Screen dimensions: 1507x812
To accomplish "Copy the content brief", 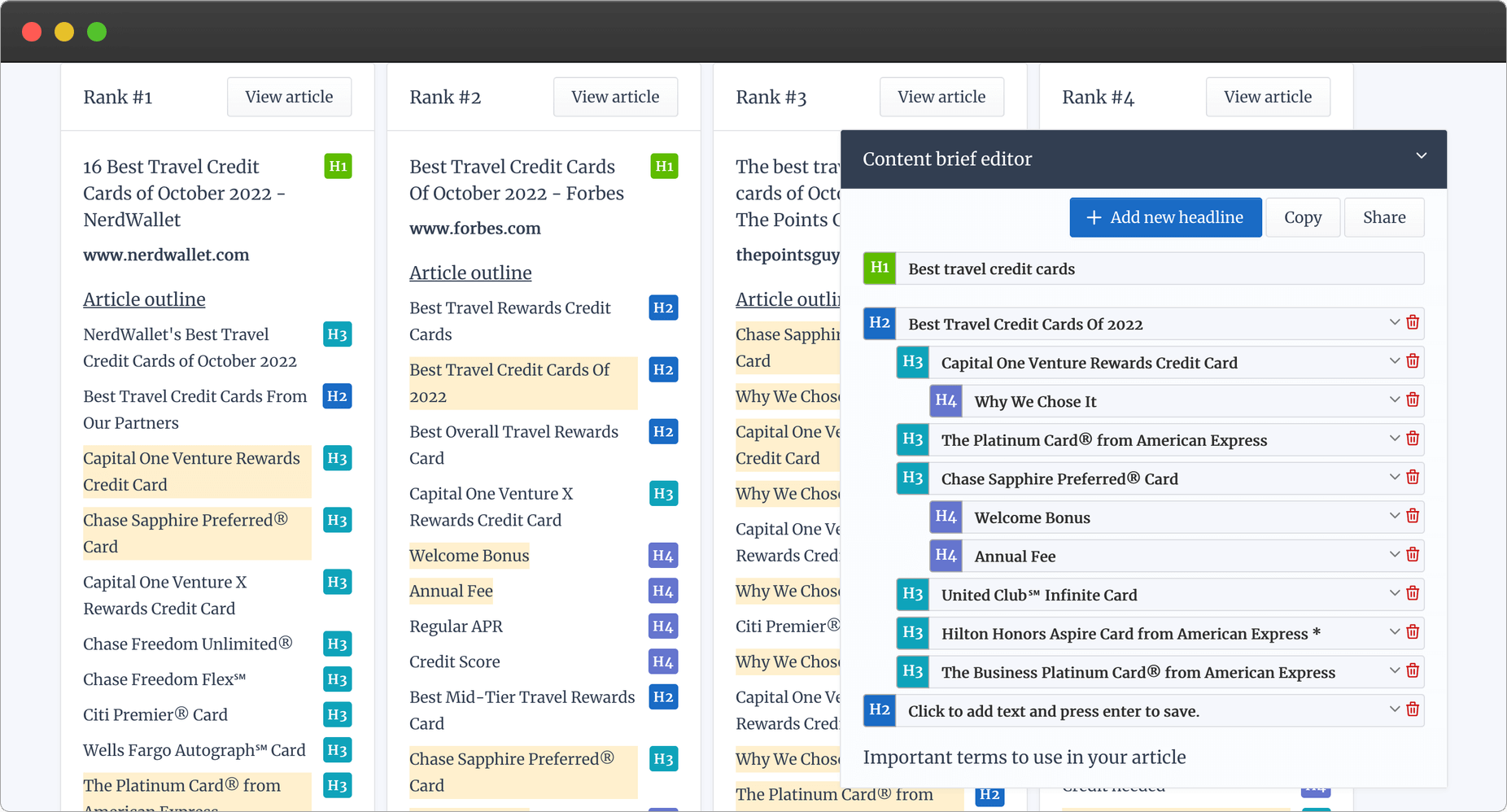I will point(1302,216).
